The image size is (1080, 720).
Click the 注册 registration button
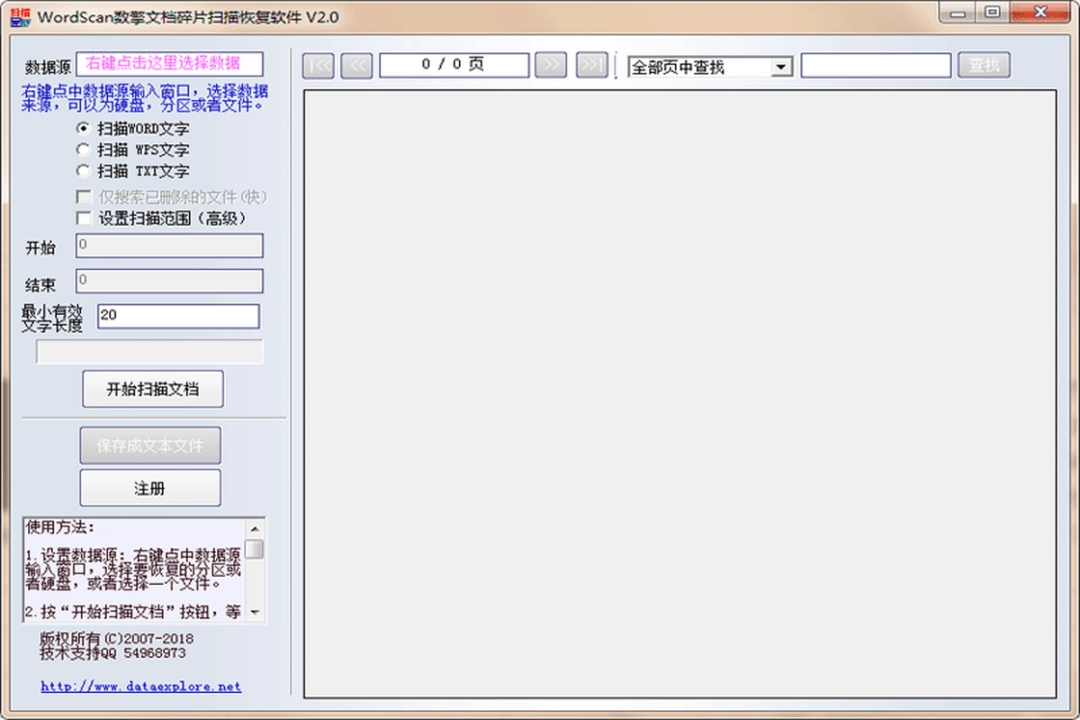(149, 487)
